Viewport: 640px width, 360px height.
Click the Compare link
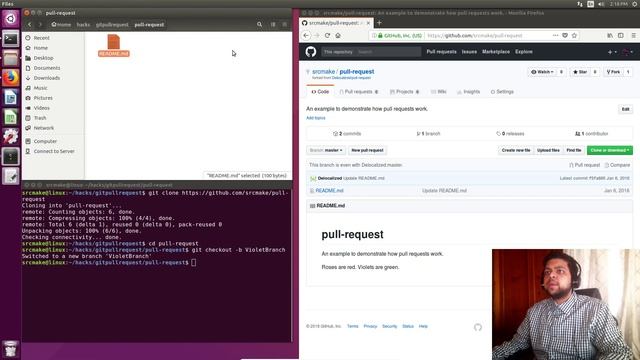[617, 165]
